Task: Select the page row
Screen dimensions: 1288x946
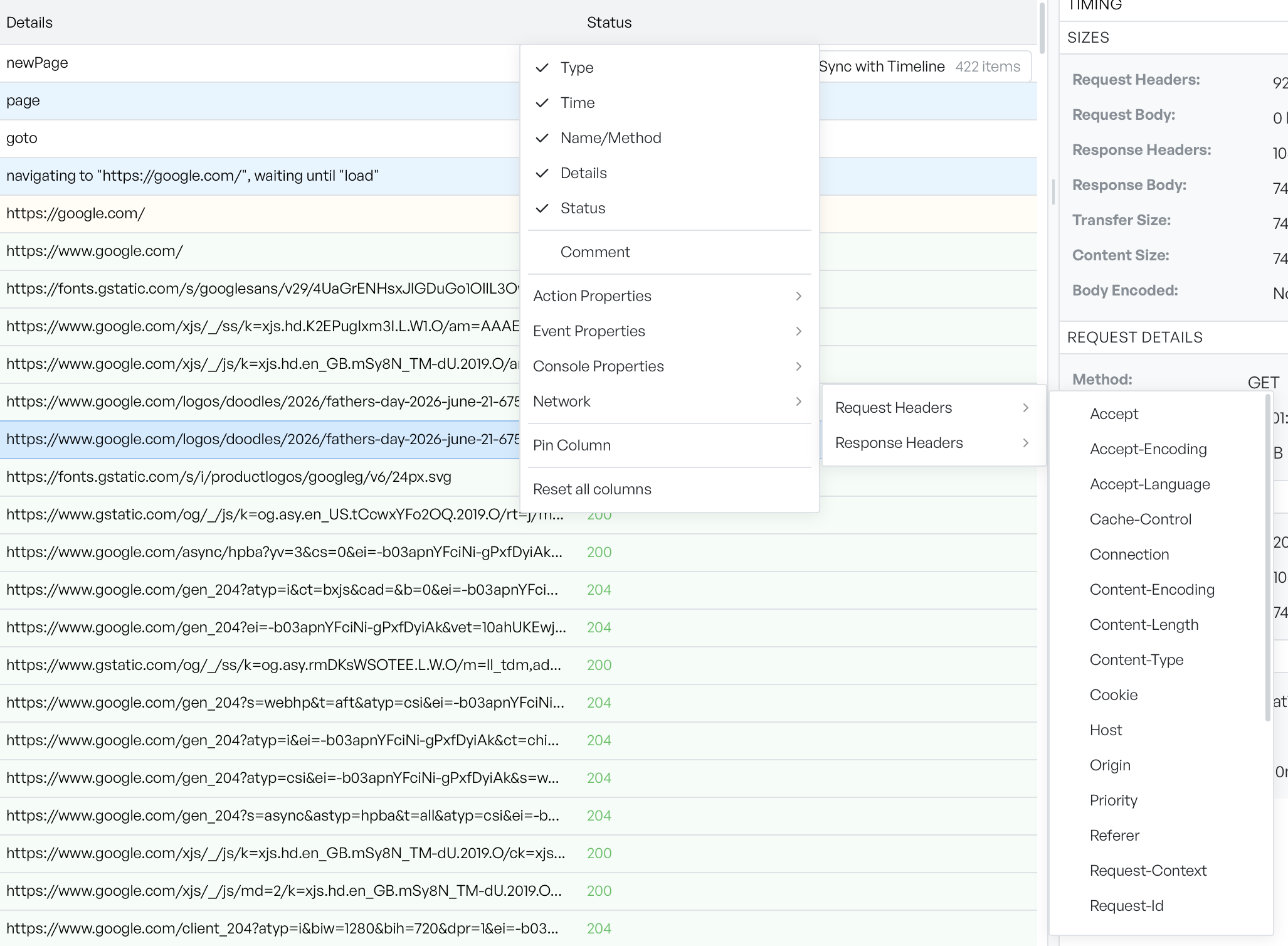Action: pyautogui.click(x=260, y=100)
